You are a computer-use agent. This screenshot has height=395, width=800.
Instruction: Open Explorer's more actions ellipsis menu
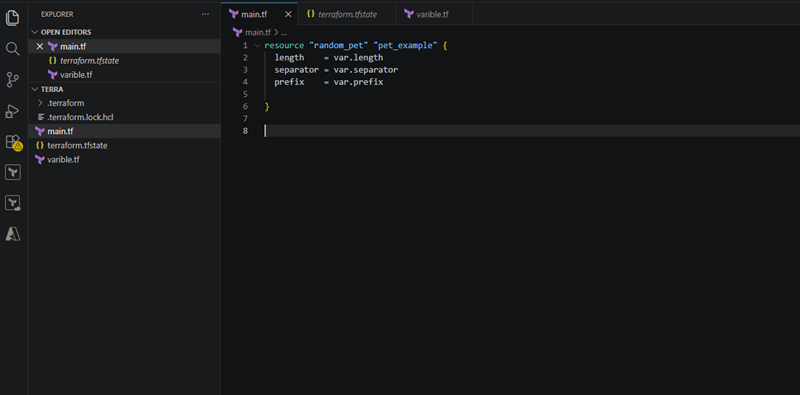(206, 14)
